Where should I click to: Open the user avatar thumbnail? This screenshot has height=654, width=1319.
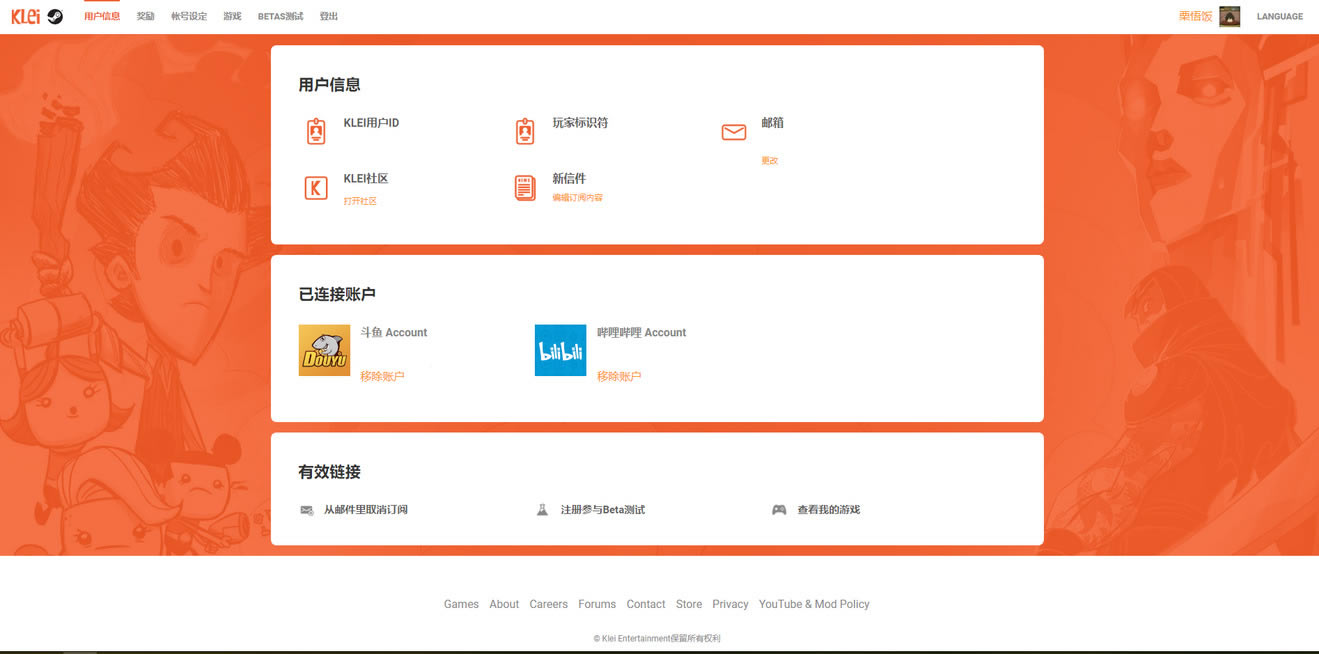pos(1229,16)
